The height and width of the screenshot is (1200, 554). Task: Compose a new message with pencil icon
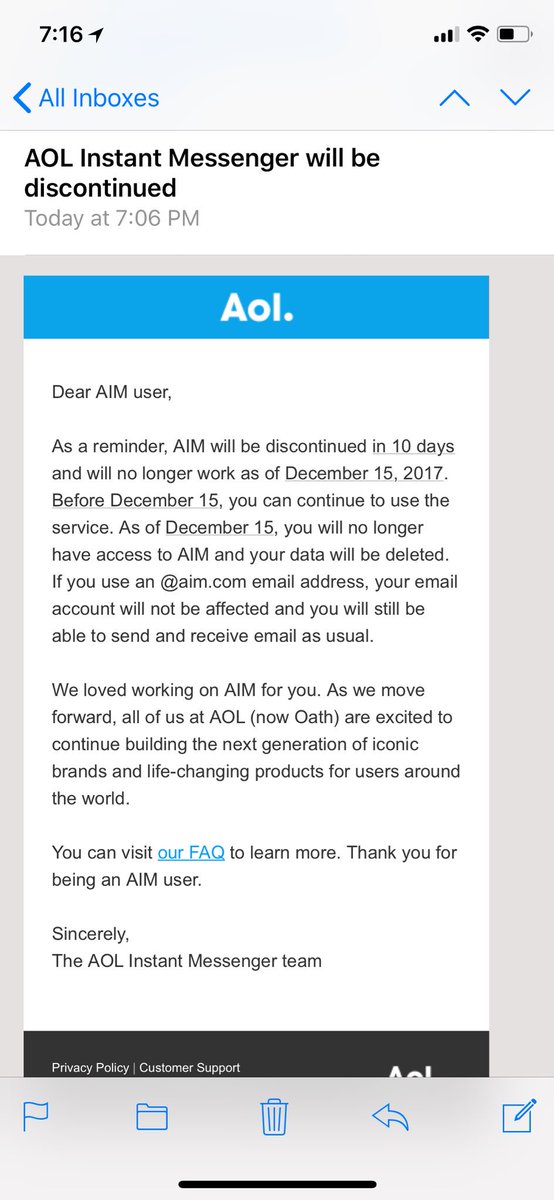[518, 1114]
